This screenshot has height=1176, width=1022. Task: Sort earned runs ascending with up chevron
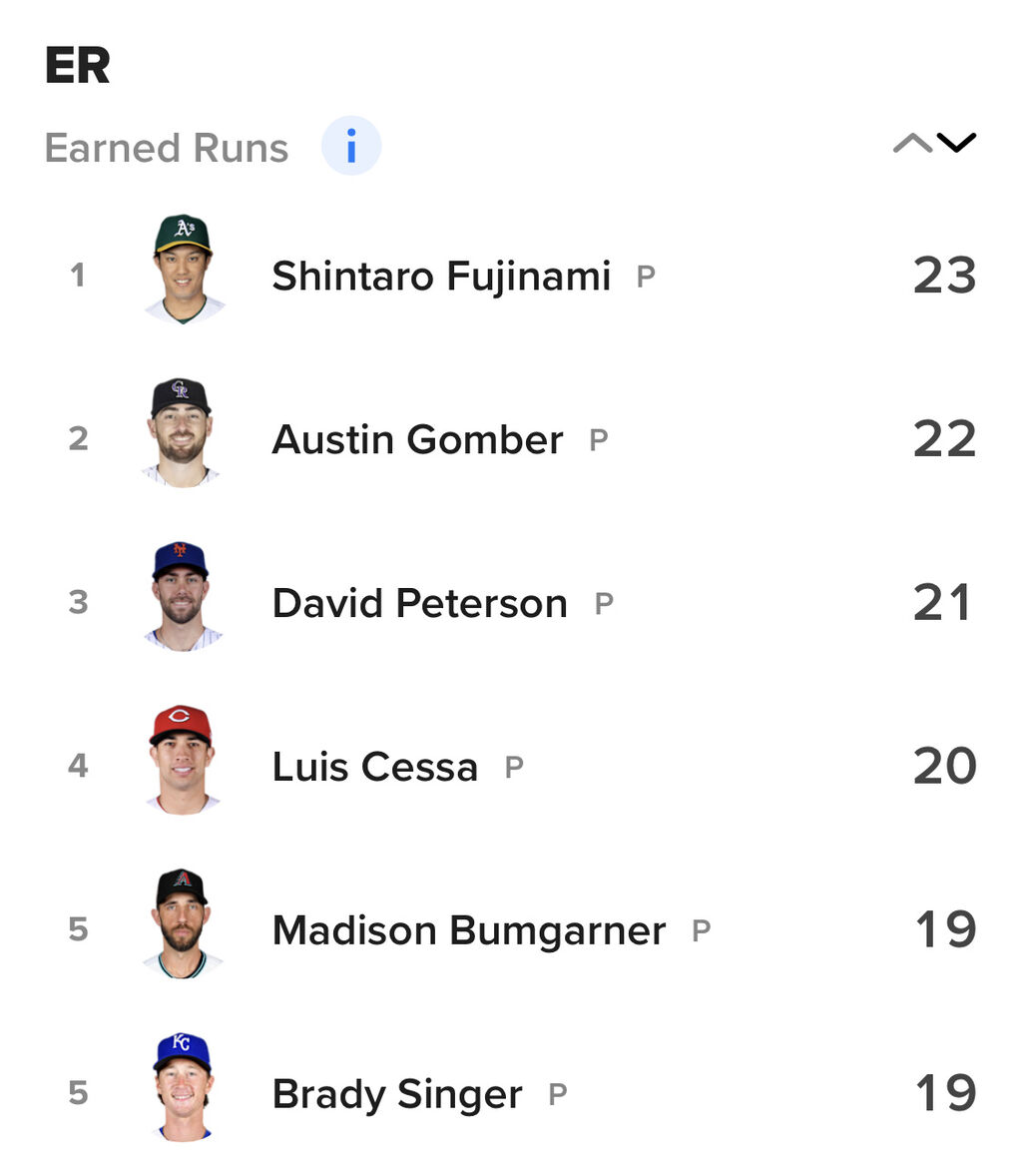(x=912, y=143)
